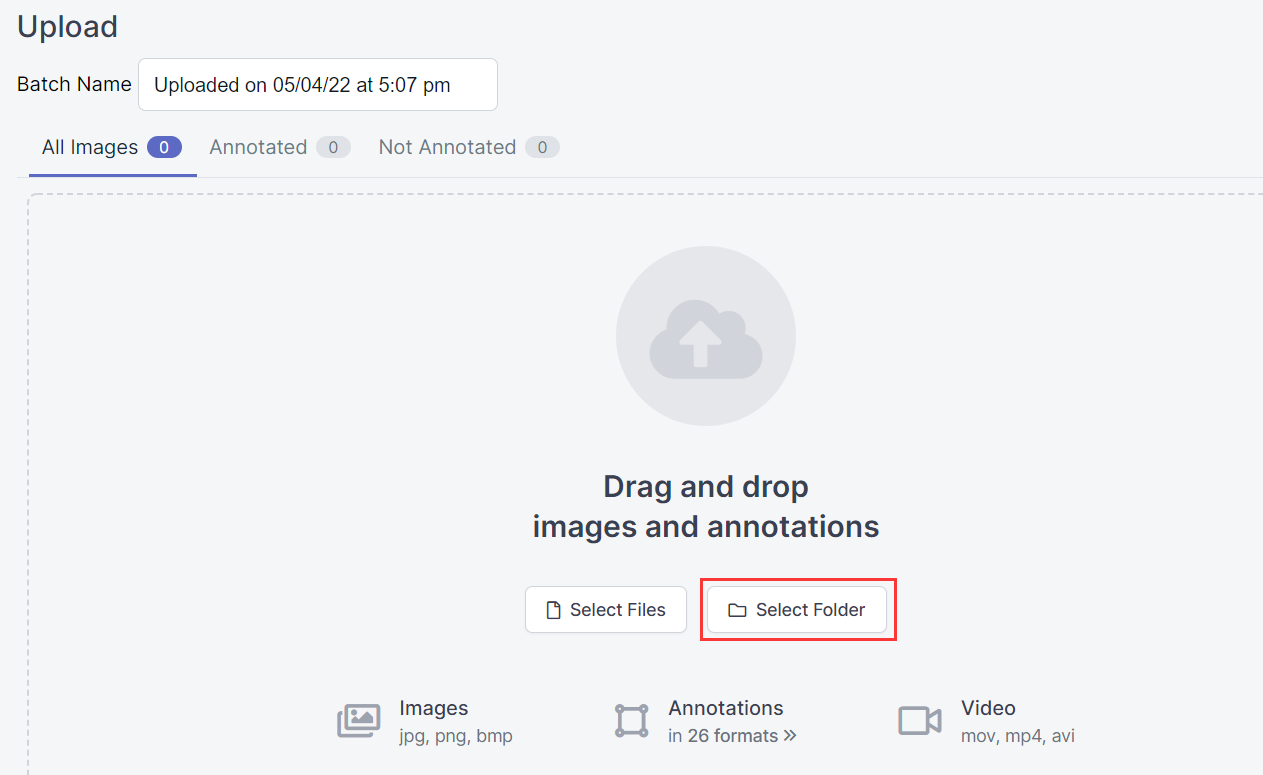
Task: Click the All Images count badge
Action: point(164,147)
